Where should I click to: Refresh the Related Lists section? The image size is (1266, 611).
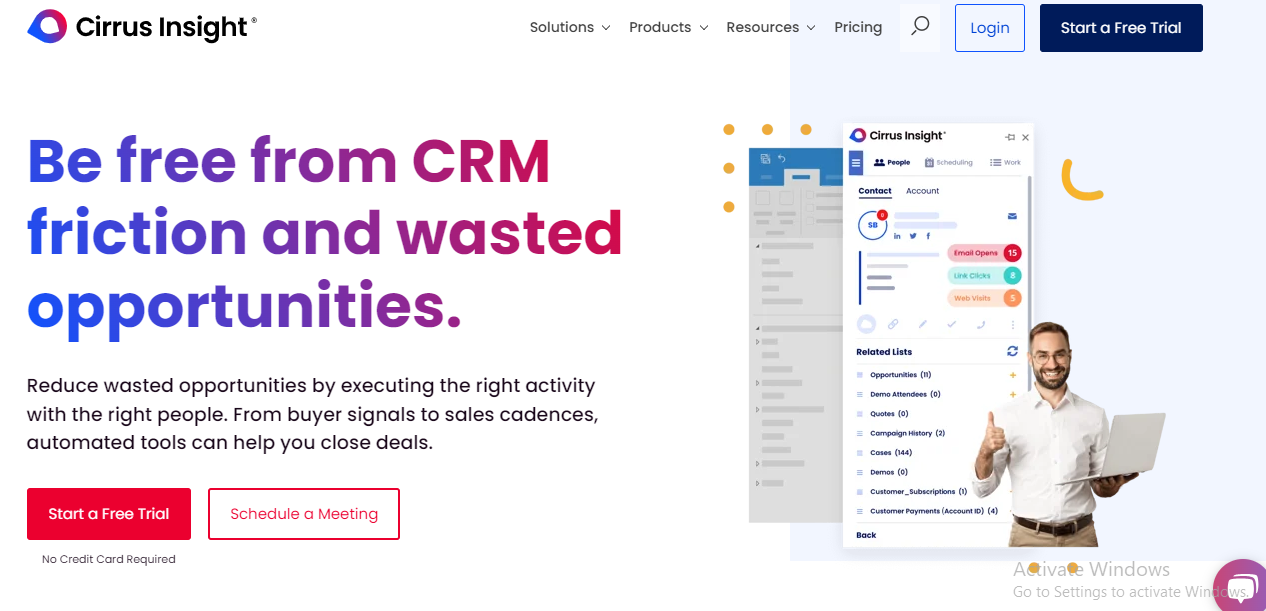tap(1012, 351)
